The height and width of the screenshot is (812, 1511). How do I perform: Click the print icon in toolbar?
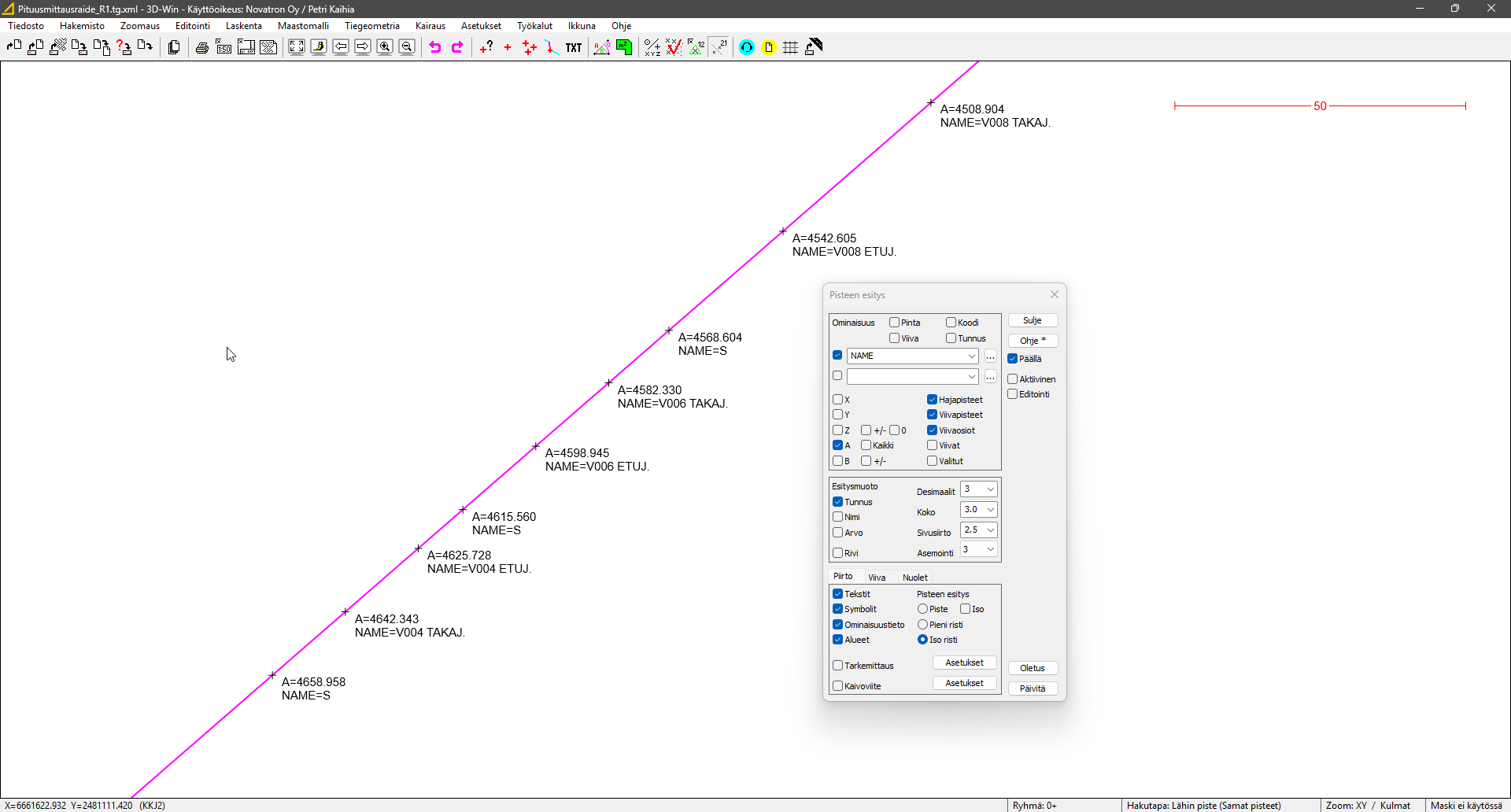(202, 48)
